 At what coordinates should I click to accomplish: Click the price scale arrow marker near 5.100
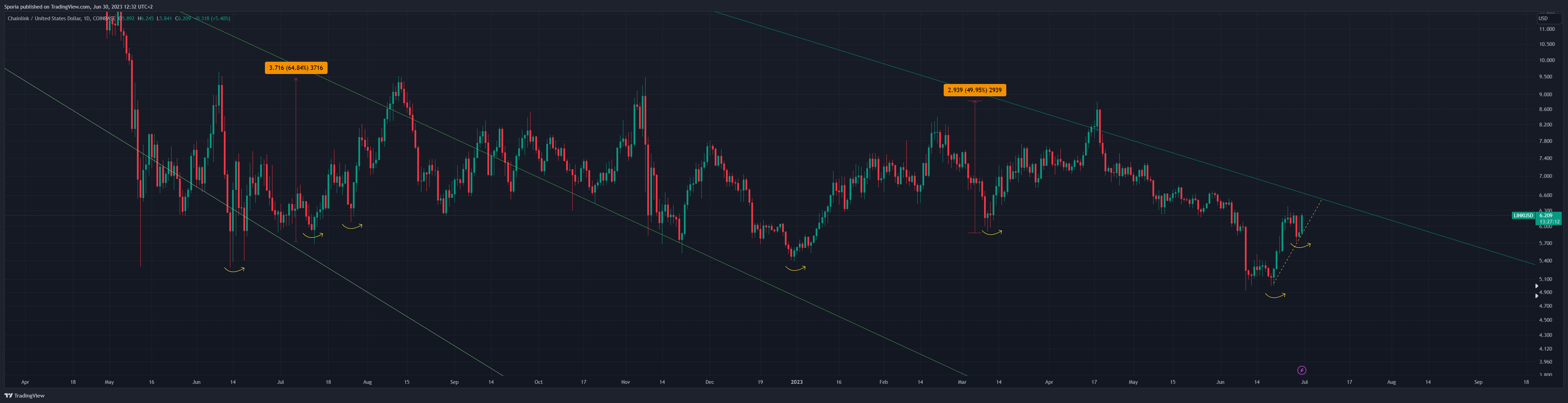coord(1537,286)
